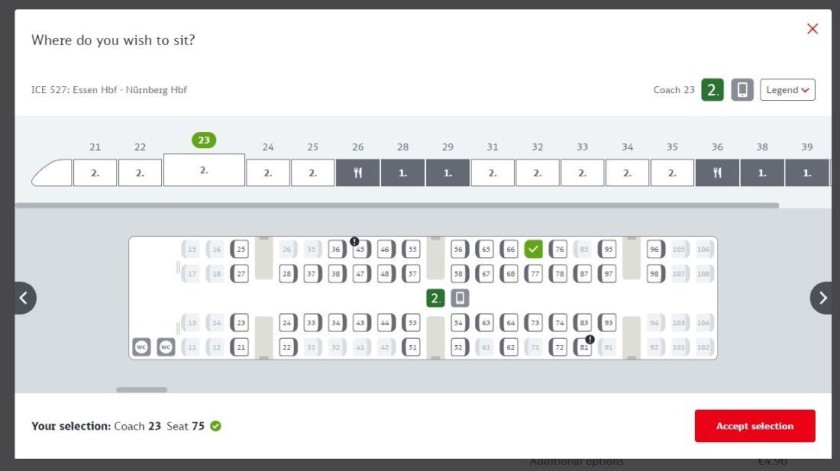Select seat 45 with warning marker
Image resolution: width=840 pixels, height=471 pixels.
click(x=361, y=249)
